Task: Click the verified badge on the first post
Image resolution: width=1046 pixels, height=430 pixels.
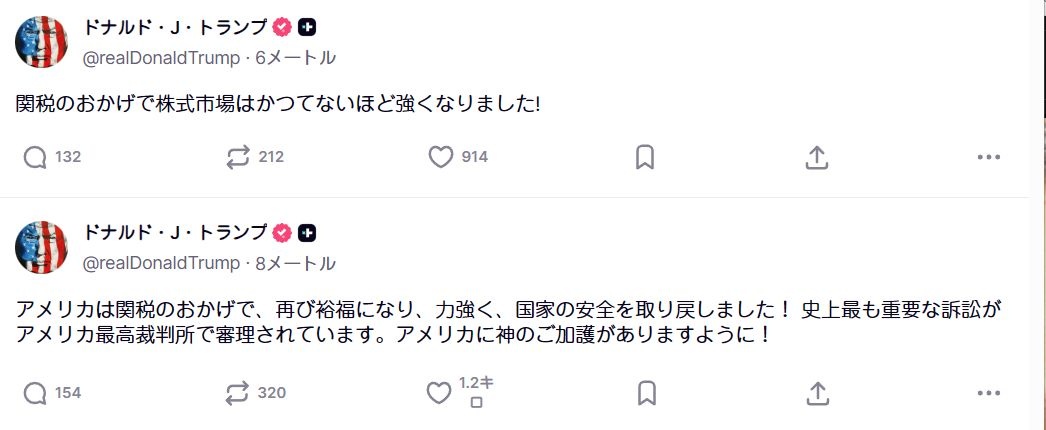Action: click(282, 28)
